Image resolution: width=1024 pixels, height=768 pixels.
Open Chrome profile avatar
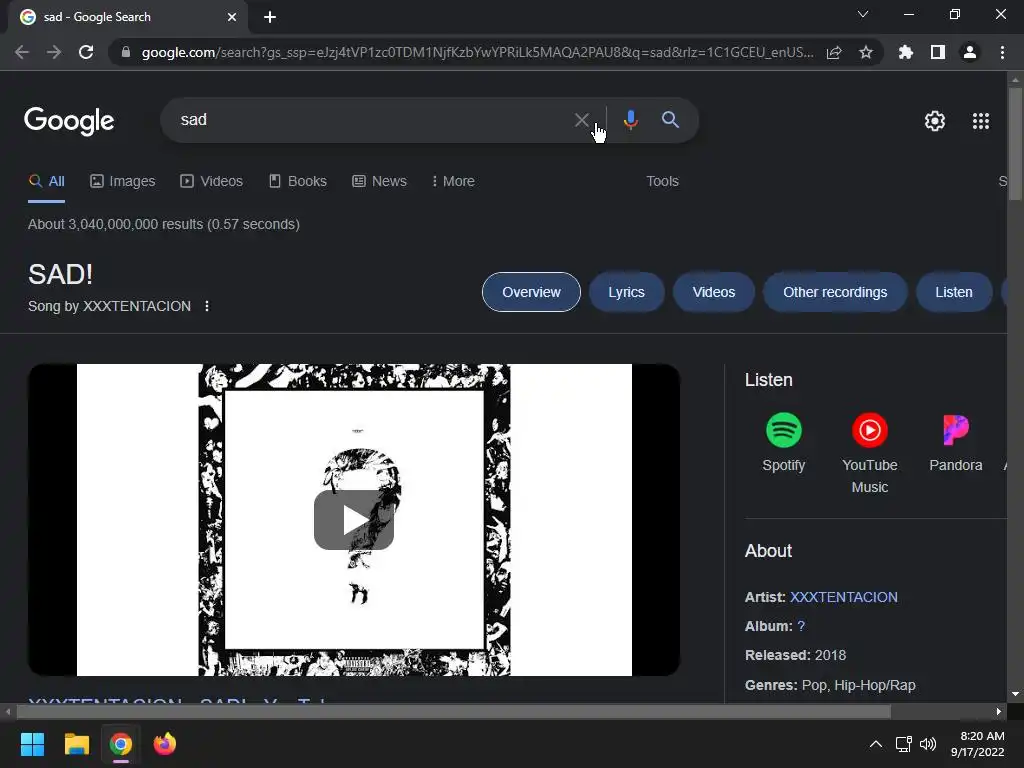(970, 52)
